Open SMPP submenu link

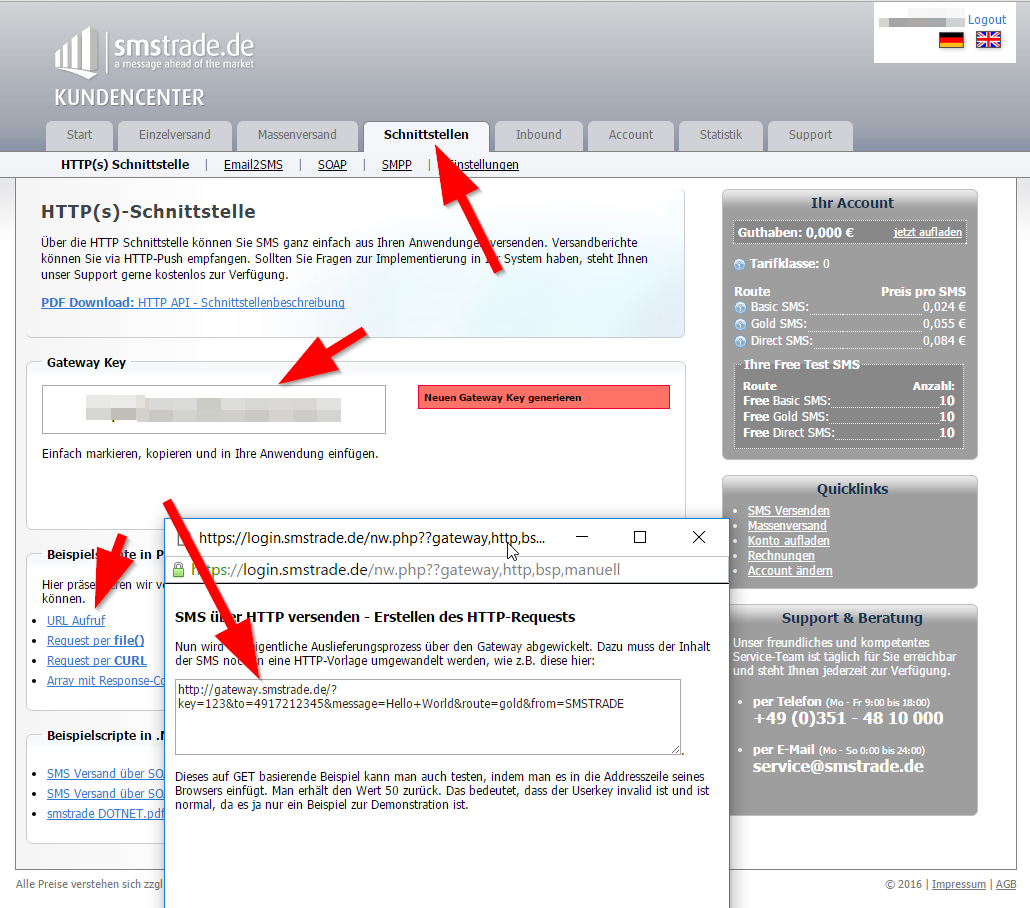coord(397,165)
